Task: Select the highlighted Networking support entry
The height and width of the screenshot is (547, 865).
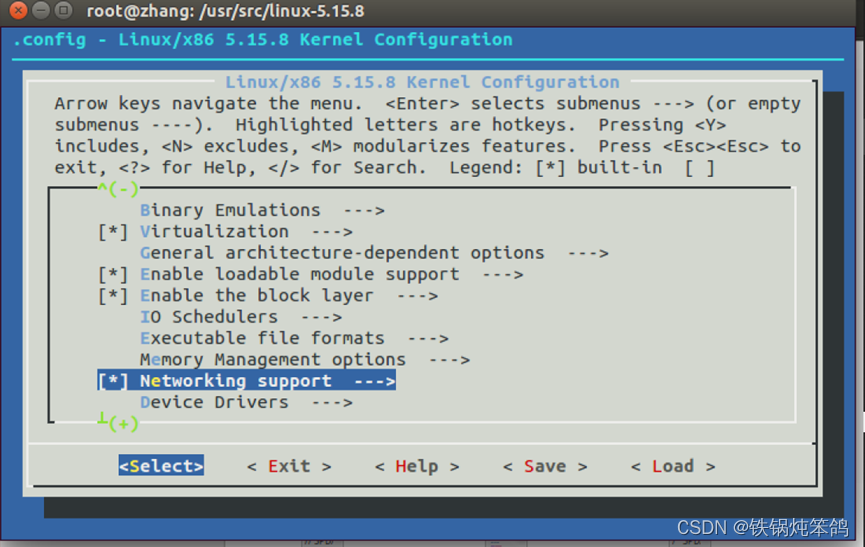Action: [x=247, y=381]
